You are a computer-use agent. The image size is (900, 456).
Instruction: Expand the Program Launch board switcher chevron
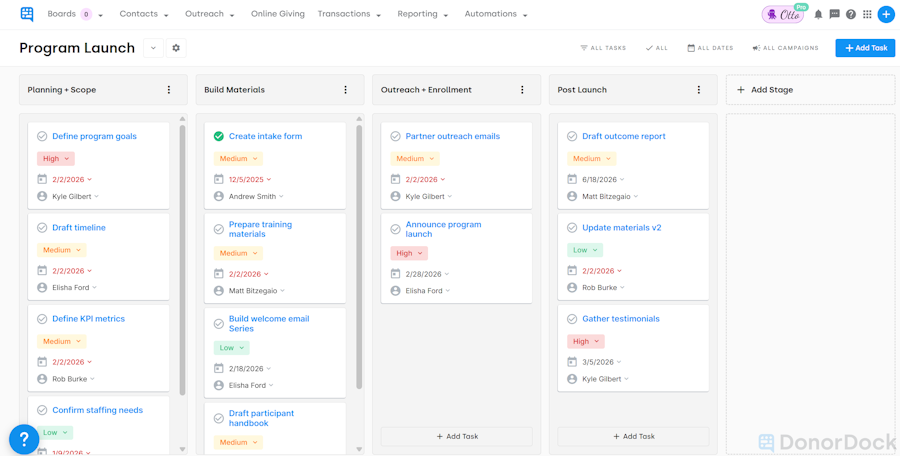click(153, 48)
